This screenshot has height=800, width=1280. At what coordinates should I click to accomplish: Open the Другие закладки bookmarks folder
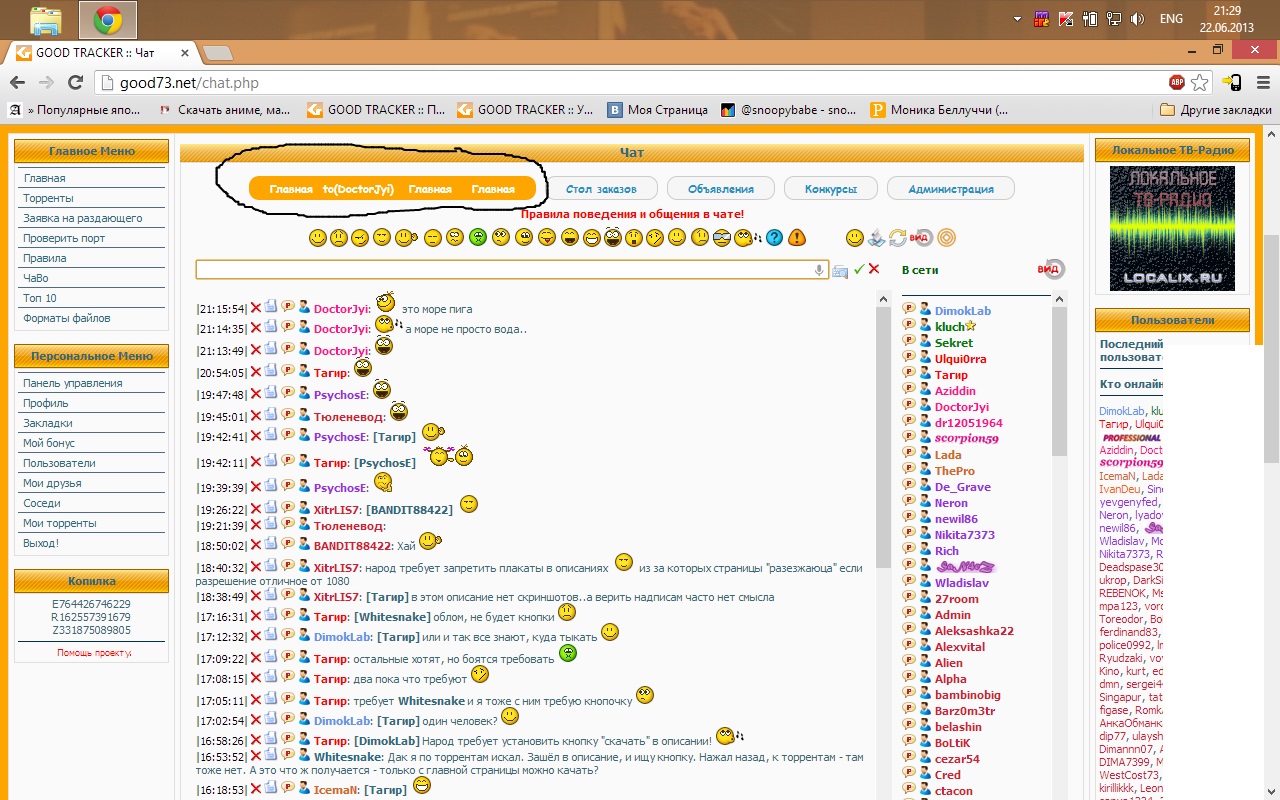coord(1216,110)
